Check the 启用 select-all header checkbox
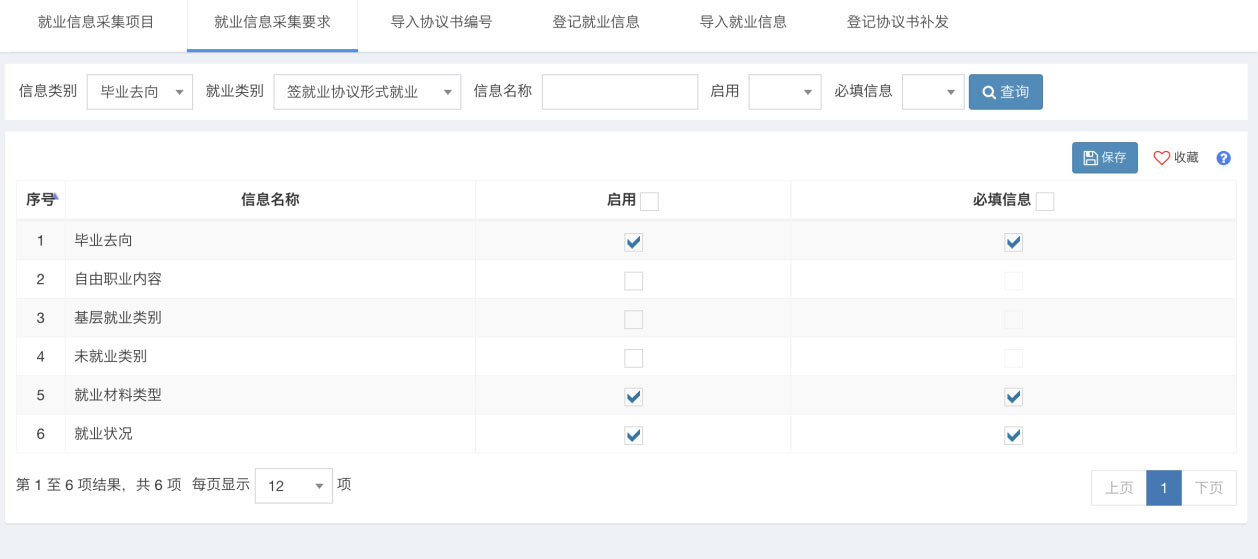This screenshot has width=1258, height=559. coord(649,202)
